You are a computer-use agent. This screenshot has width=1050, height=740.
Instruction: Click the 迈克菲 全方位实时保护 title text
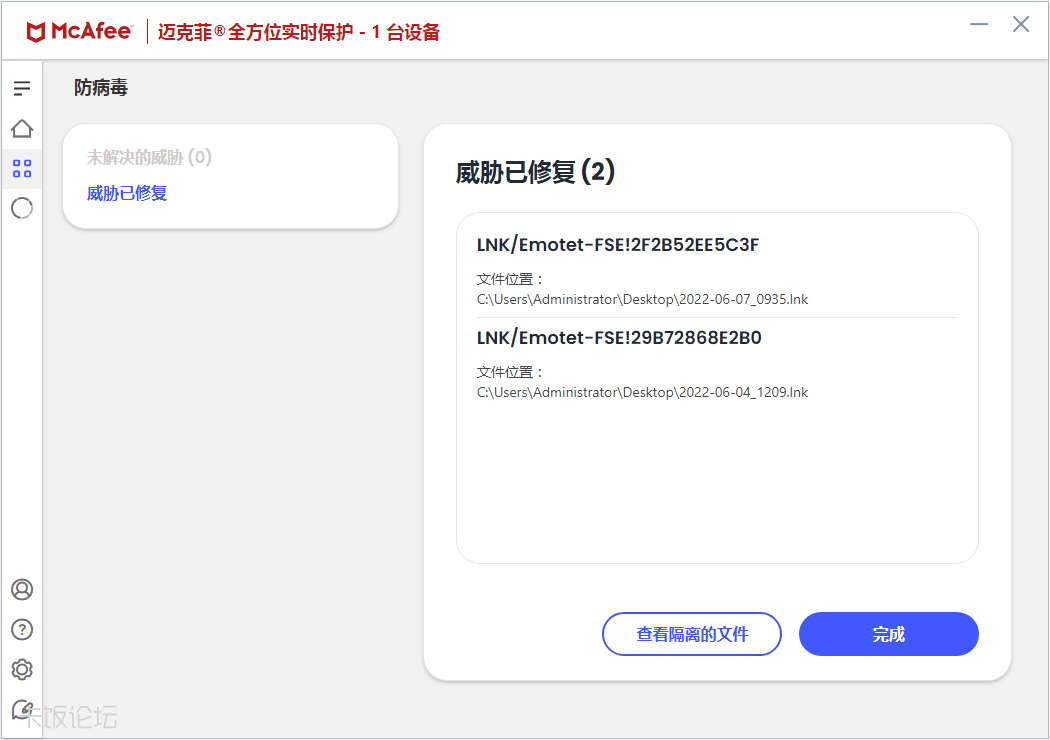[x=299, y=32]
